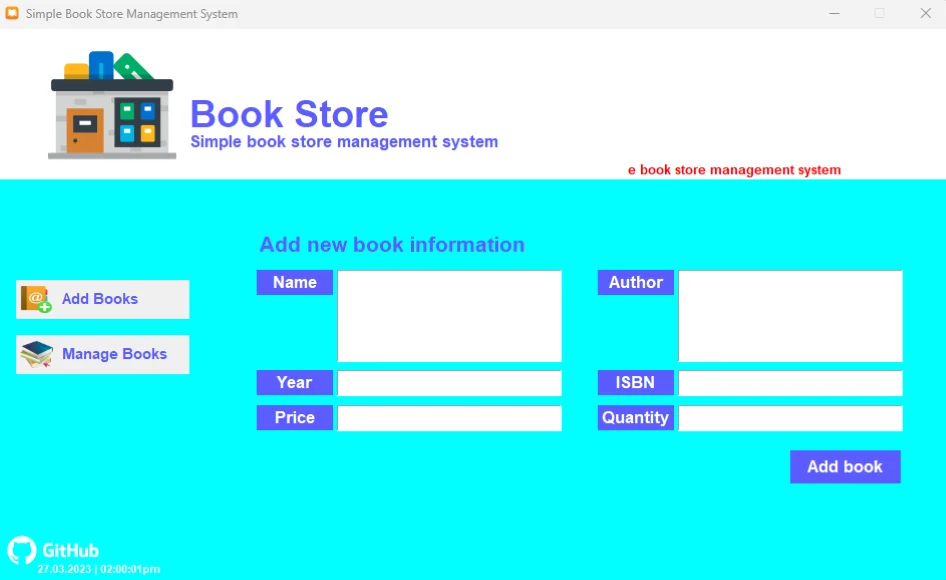Click inside the Year field
Screen dimensions: 946x580
pyautogui.click(x=449, y=383)
